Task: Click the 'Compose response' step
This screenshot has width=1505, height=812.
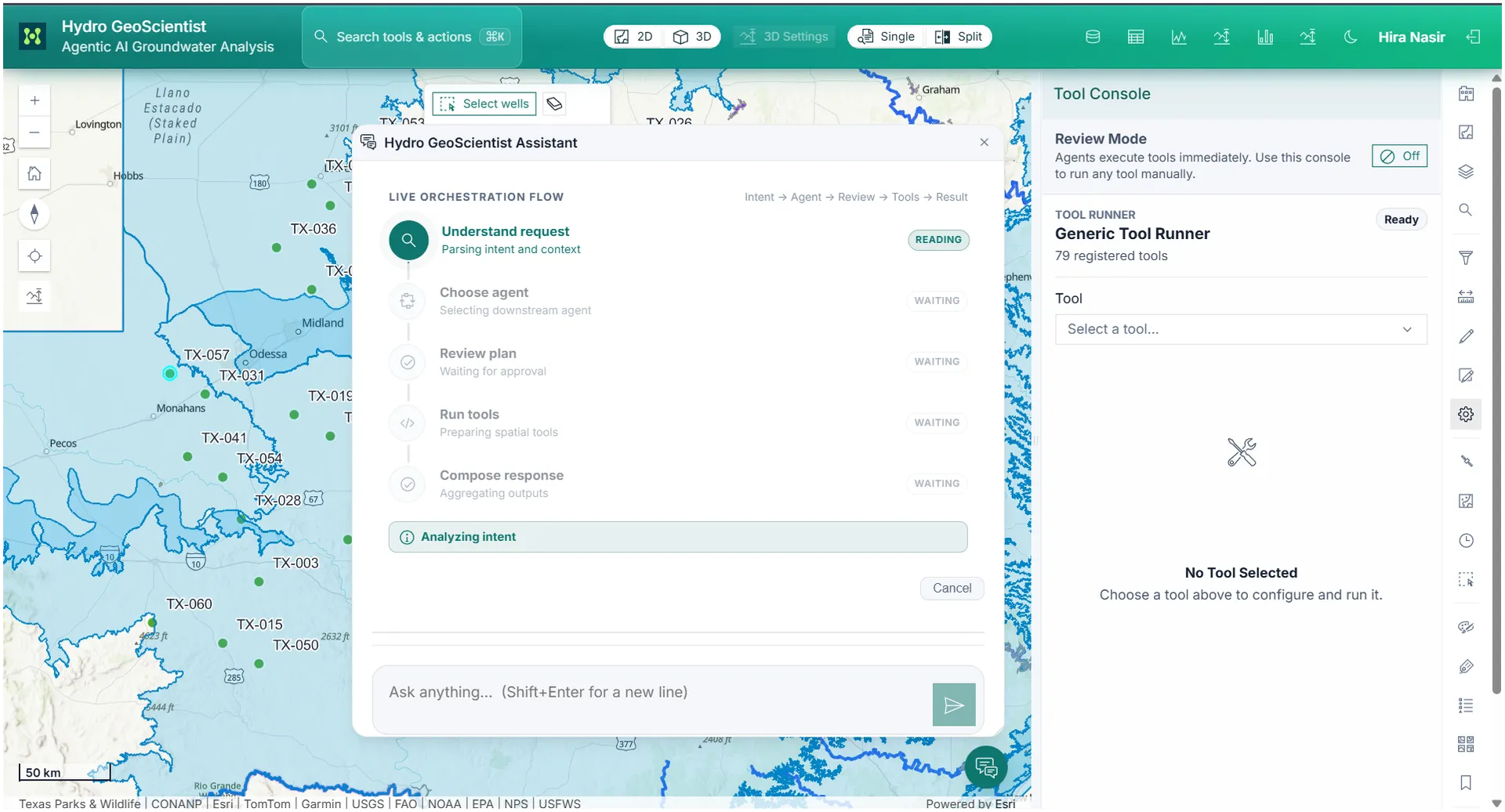Action: coord(678,484)
